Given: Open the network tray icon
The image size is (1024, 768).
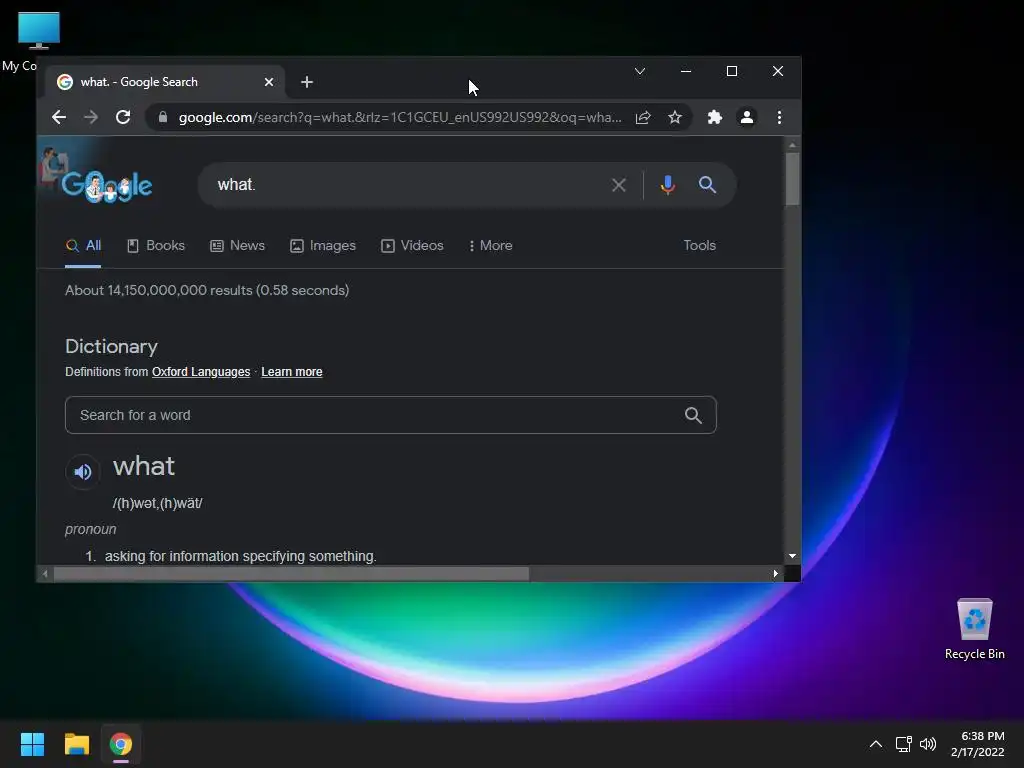Looking at the screenshot, I should coord(903,744).
